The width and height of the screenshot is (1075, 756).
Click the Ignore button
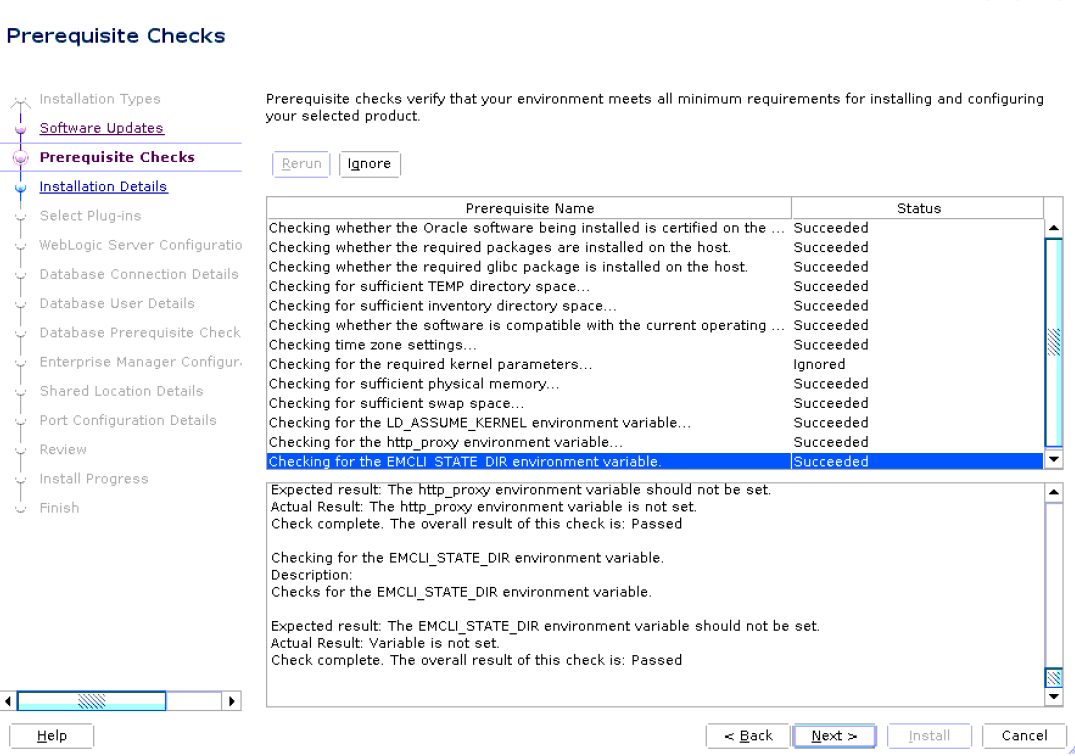(x=369, y=163)
